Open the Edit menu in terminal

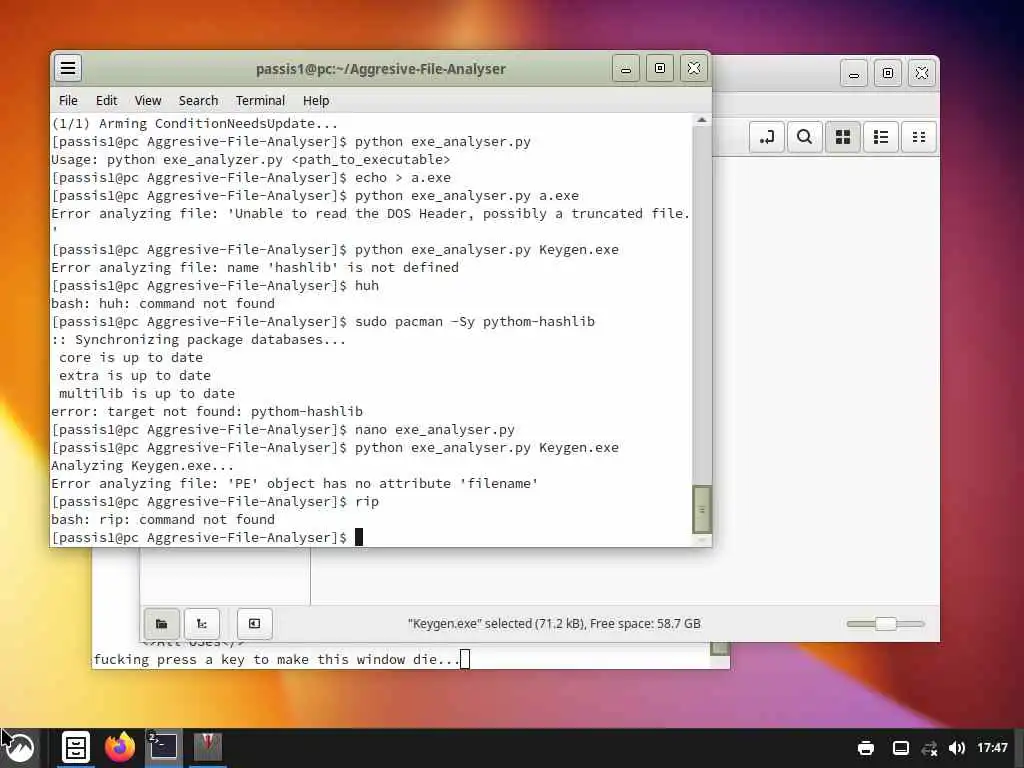point(106,101)
